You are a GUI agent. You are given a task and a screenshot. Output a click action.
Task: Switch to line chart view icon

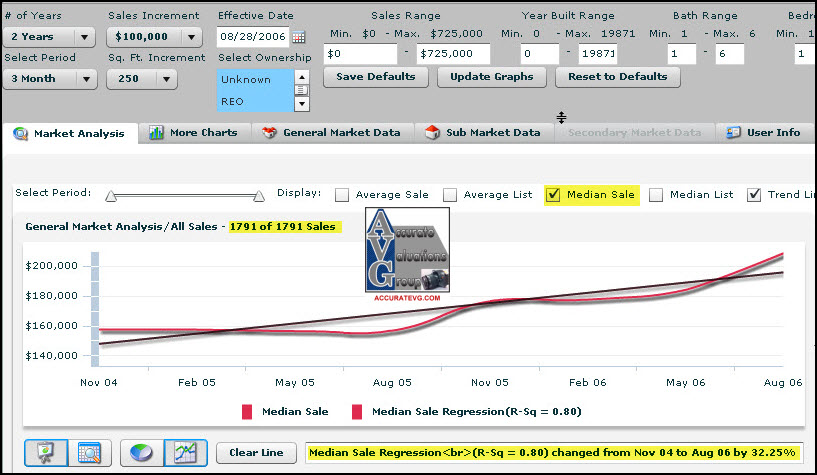tap(185, 453)
